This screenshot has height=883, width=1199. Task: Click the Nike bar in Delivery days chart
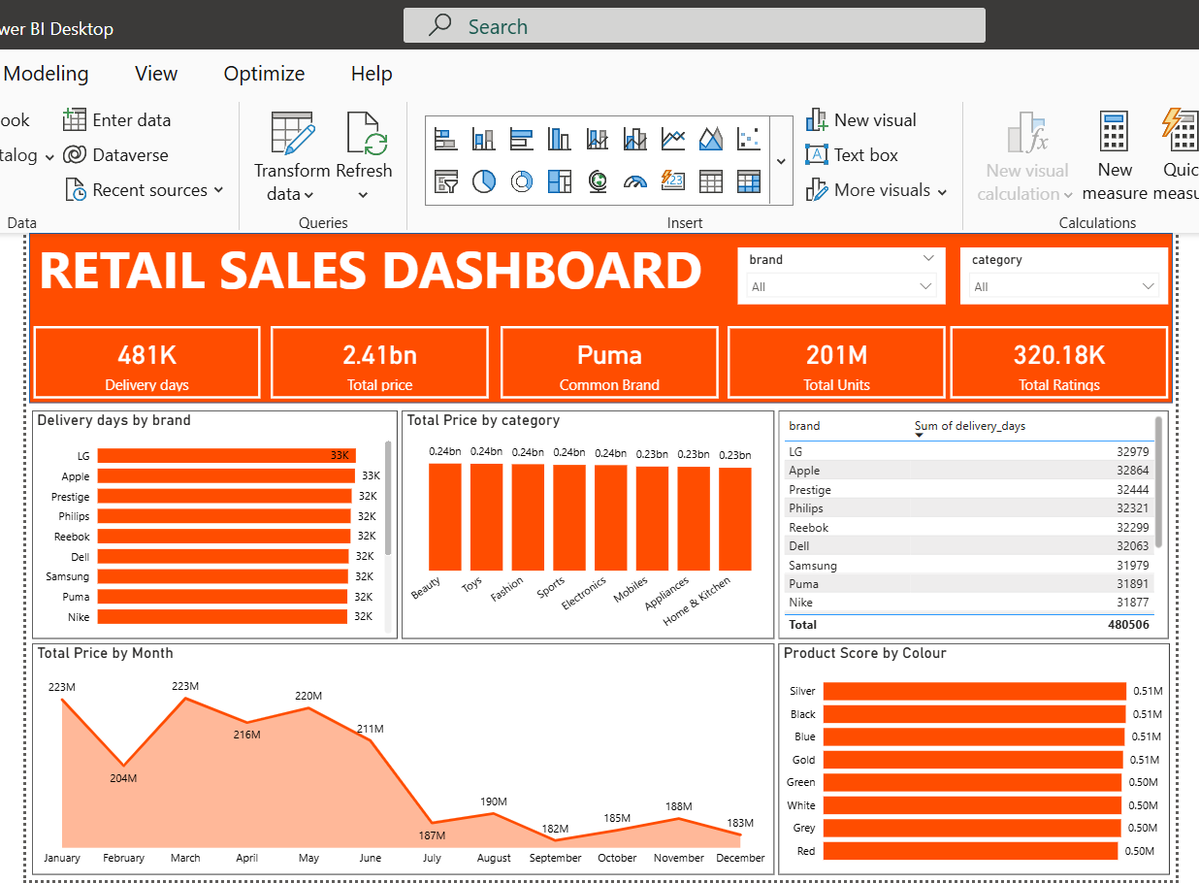(223, 616)
